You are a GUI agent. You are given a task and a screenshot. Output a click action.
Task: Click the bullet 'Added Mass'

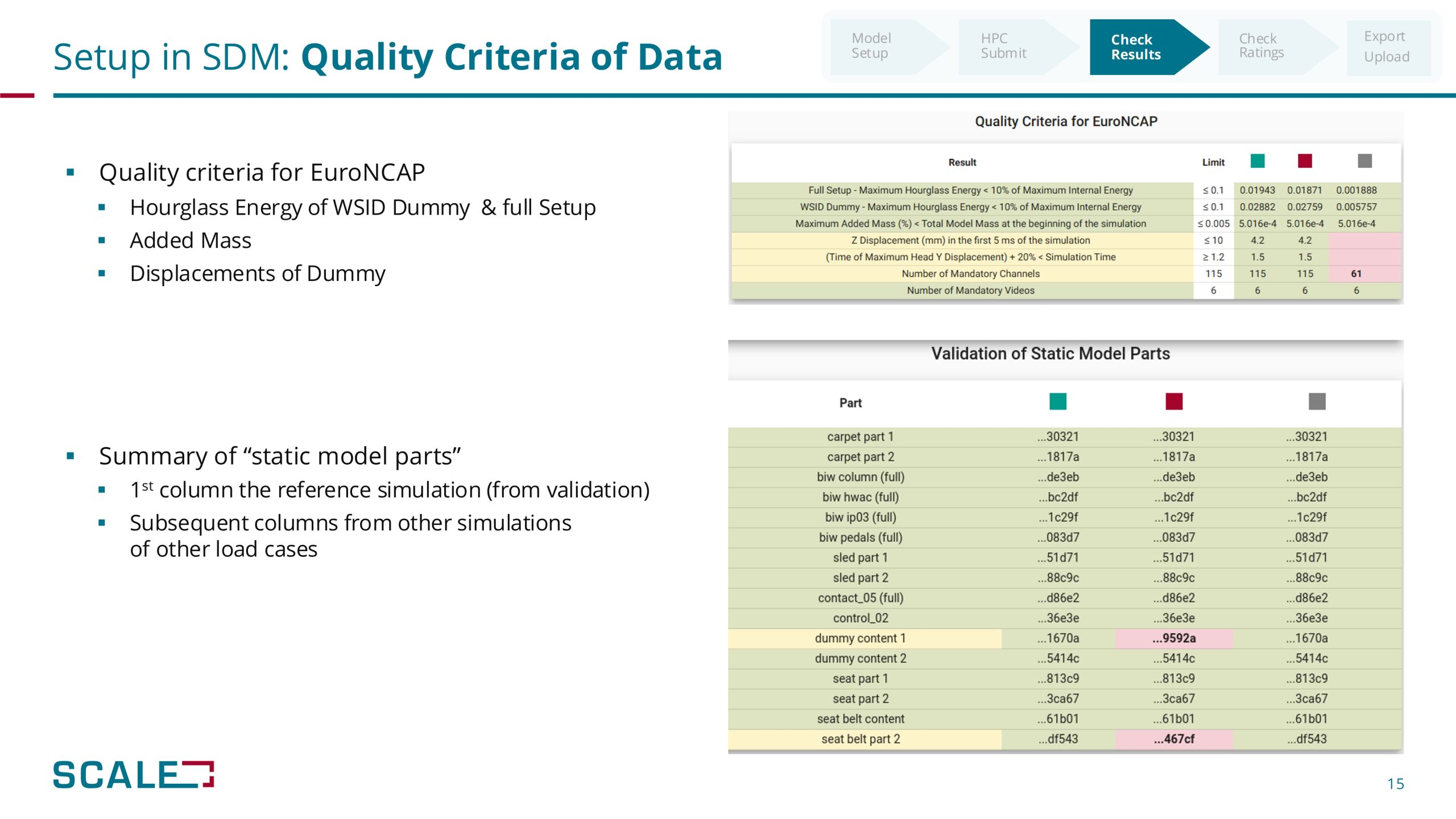191,241
